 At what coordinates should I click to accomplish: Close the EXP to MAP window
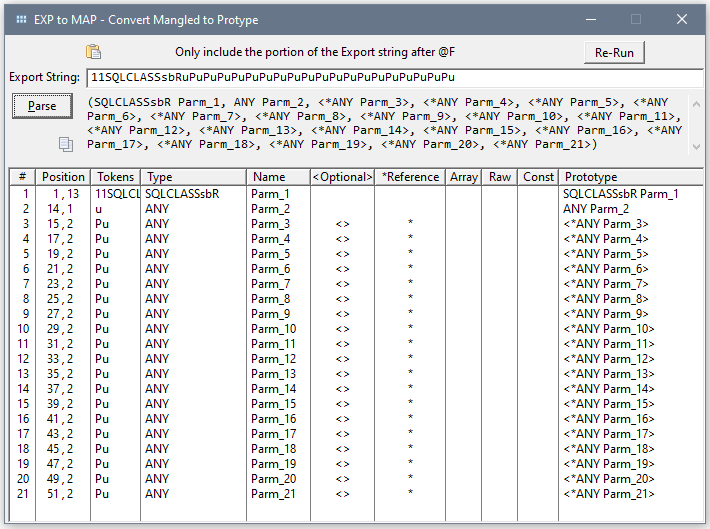point(682,18)
